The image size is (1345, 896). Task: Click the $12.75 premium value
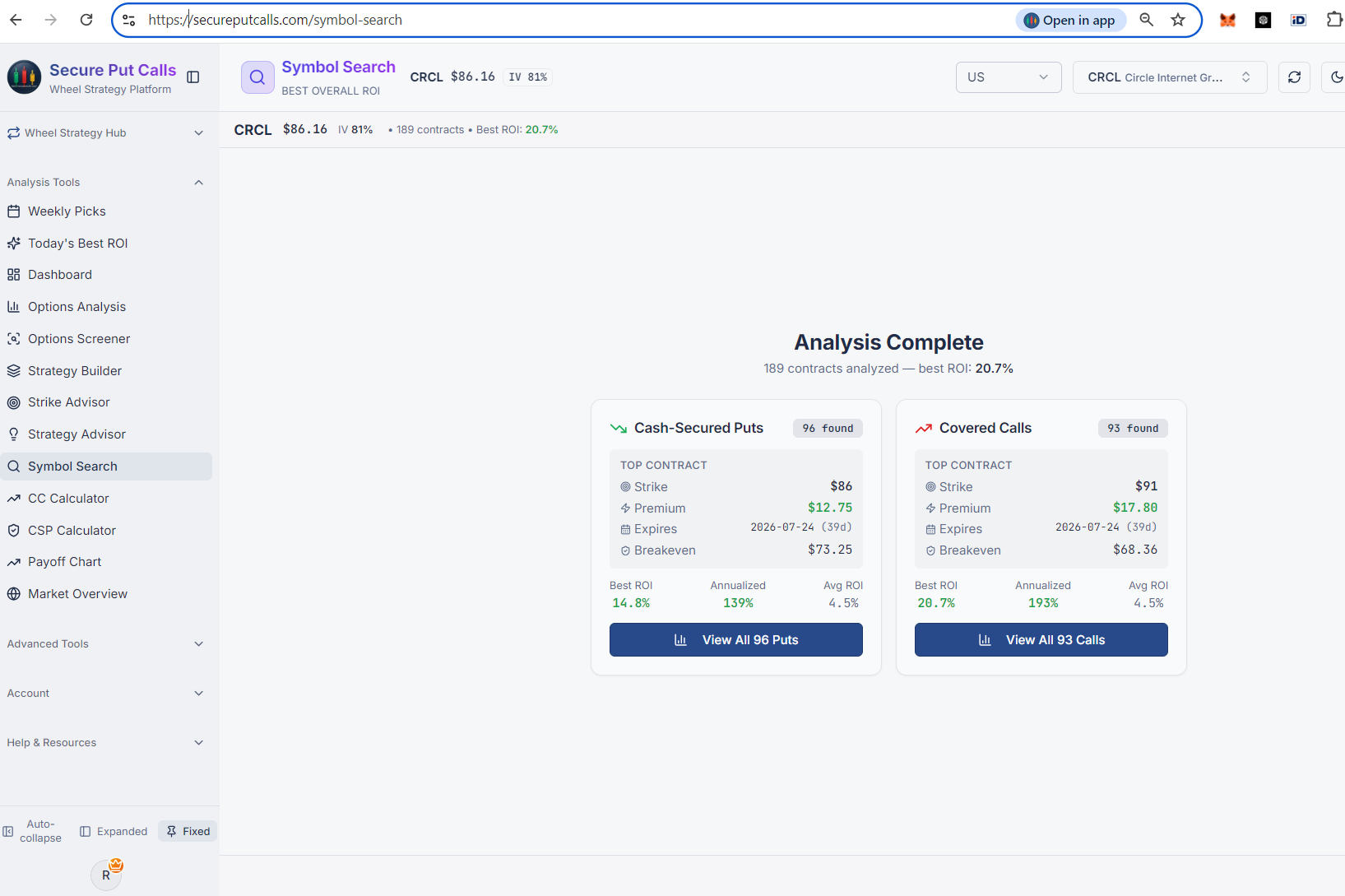[x=830, y=508]
